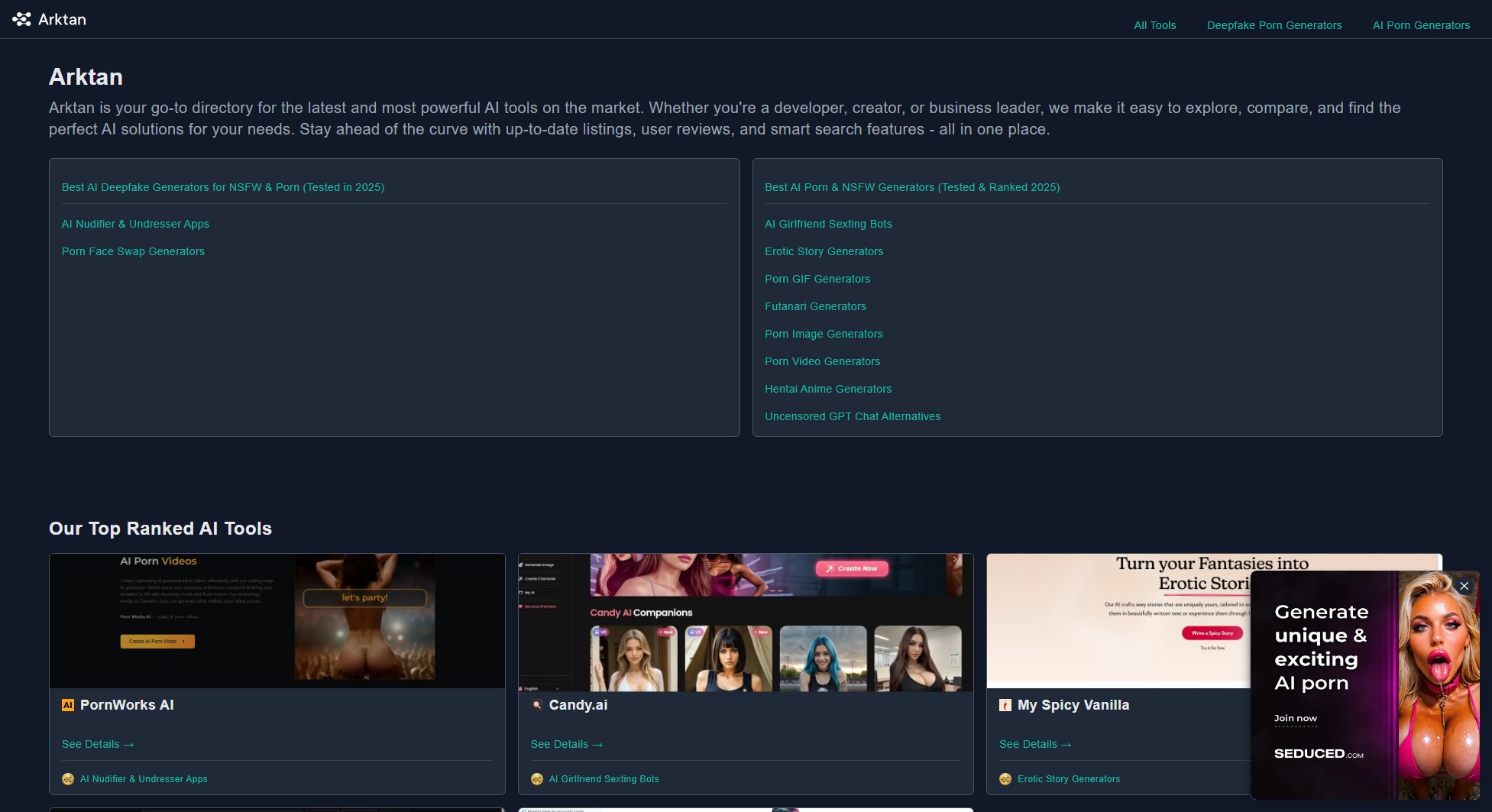The width and height of the screenshot is (1492, 812).
Task: Open the My Spicy Vanilla title
Action: pos(1073,705)
